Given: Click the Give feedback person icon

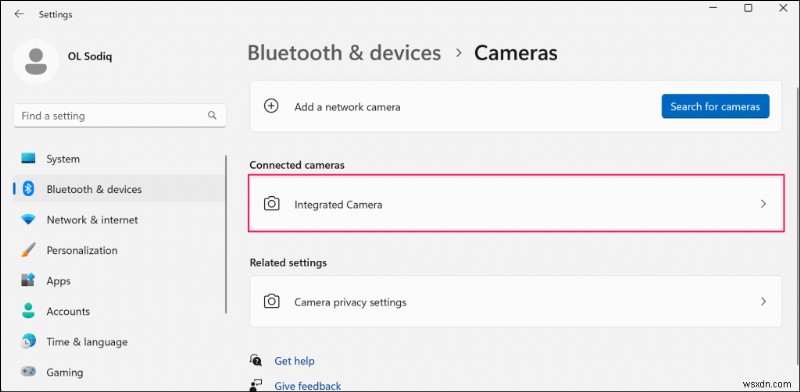Looking at the screenshot, I should [256, 385].
